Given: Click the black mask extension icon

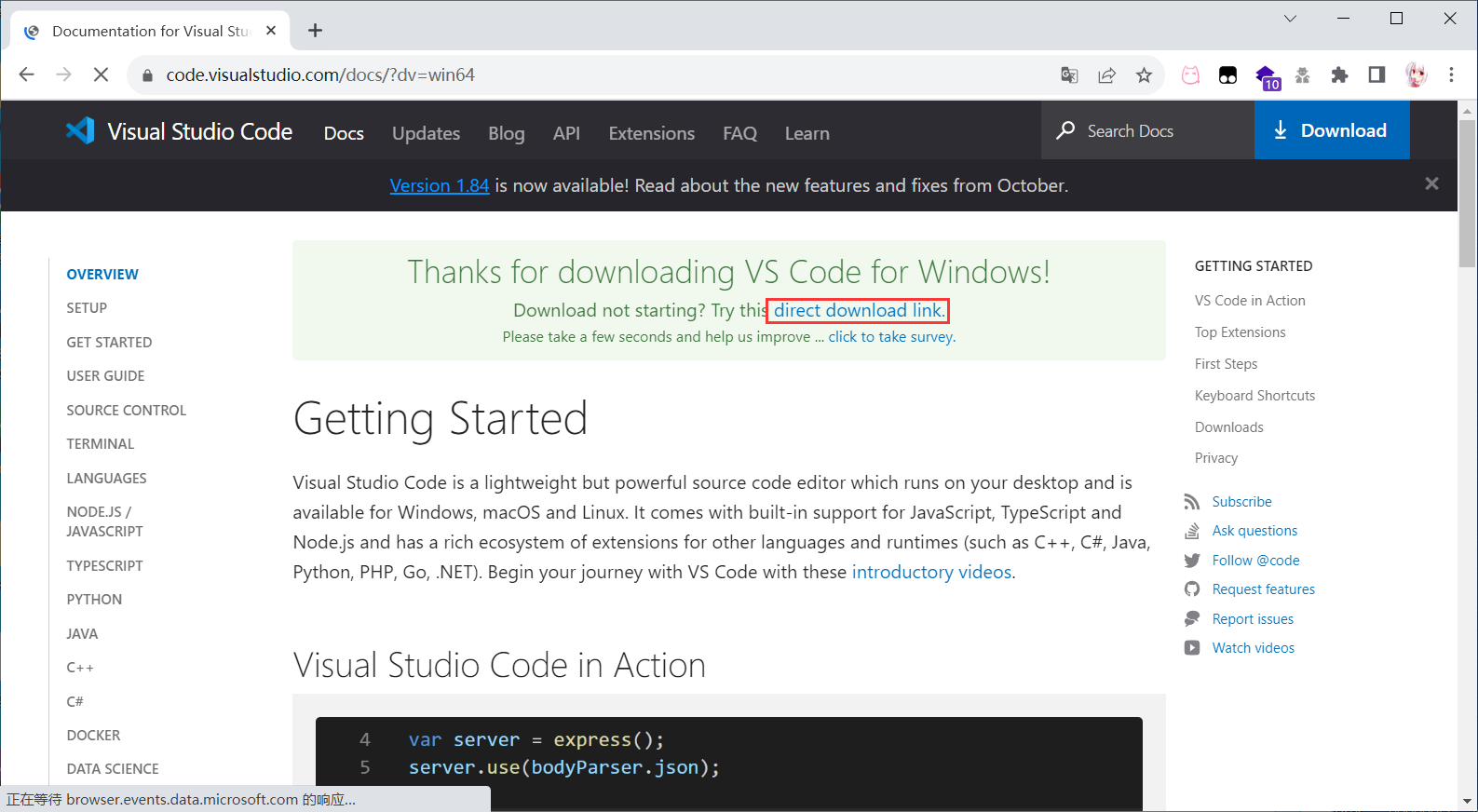Looking at the screenshot, I should (1227, 75).
